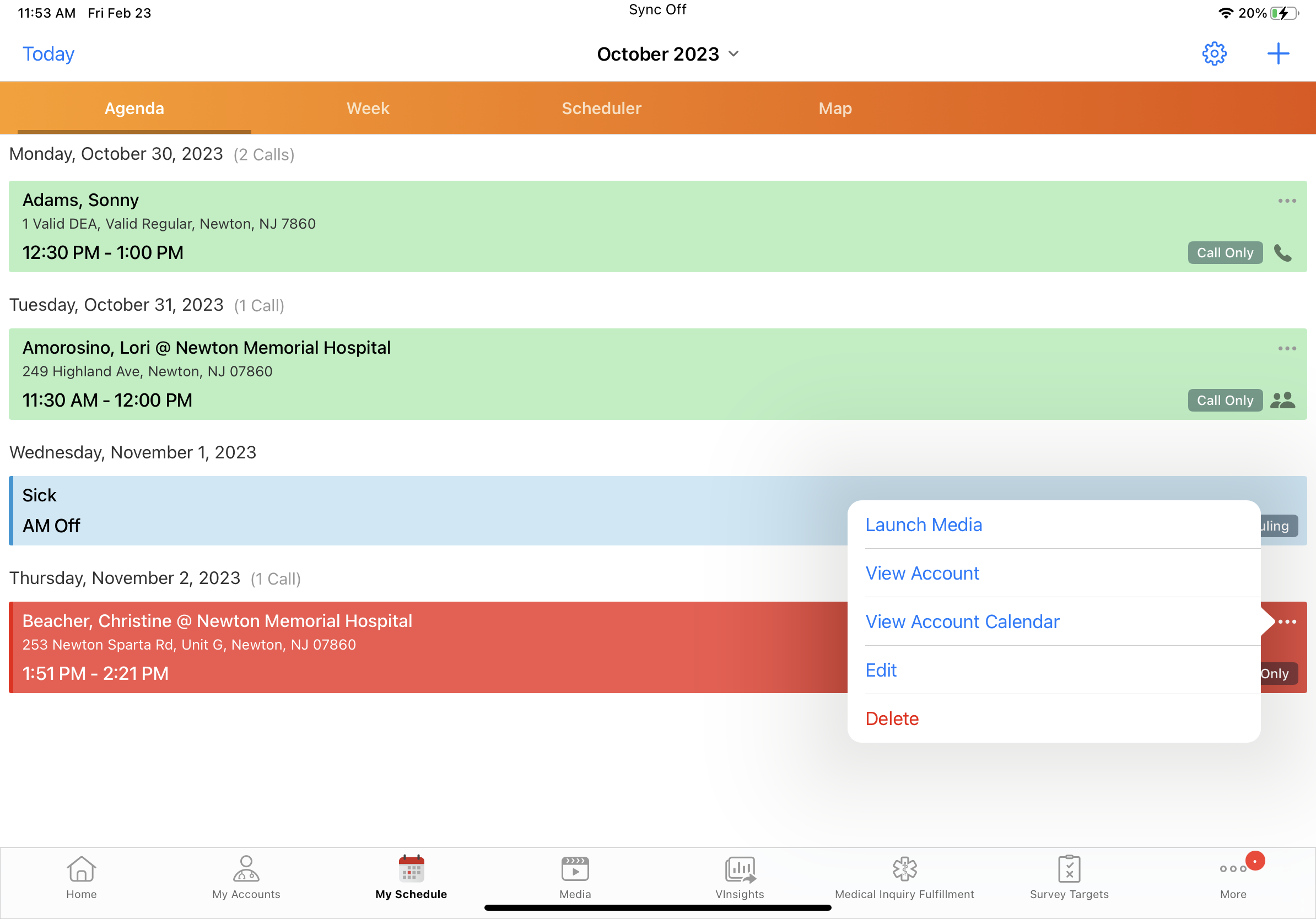The width and height of the screenshot is (1316, 919).
Task: Open the settings gear icon
Action: [1213, 54]
